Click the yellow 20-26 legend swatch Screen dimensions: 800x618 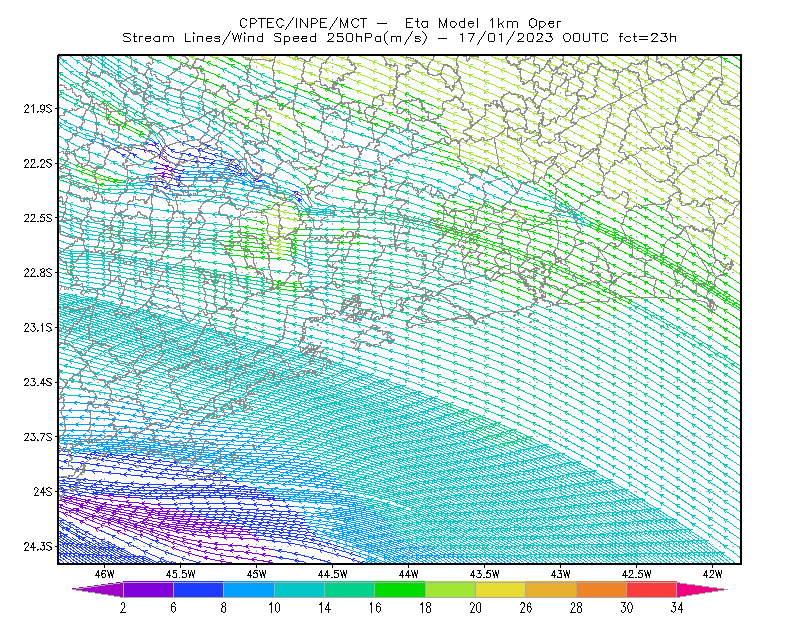click(x=501, y=590)
